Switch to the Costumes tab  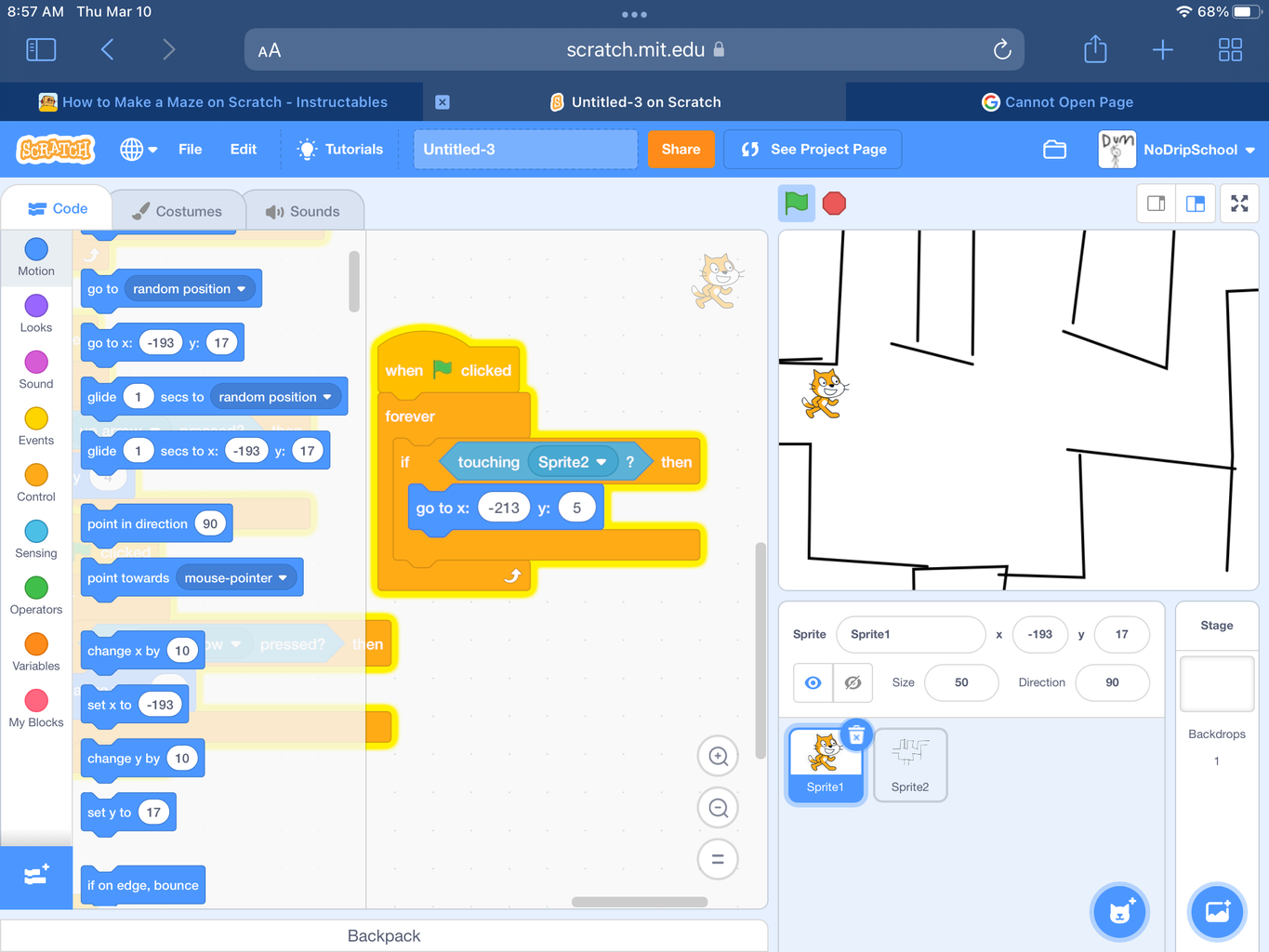click(x=178, y=211)
